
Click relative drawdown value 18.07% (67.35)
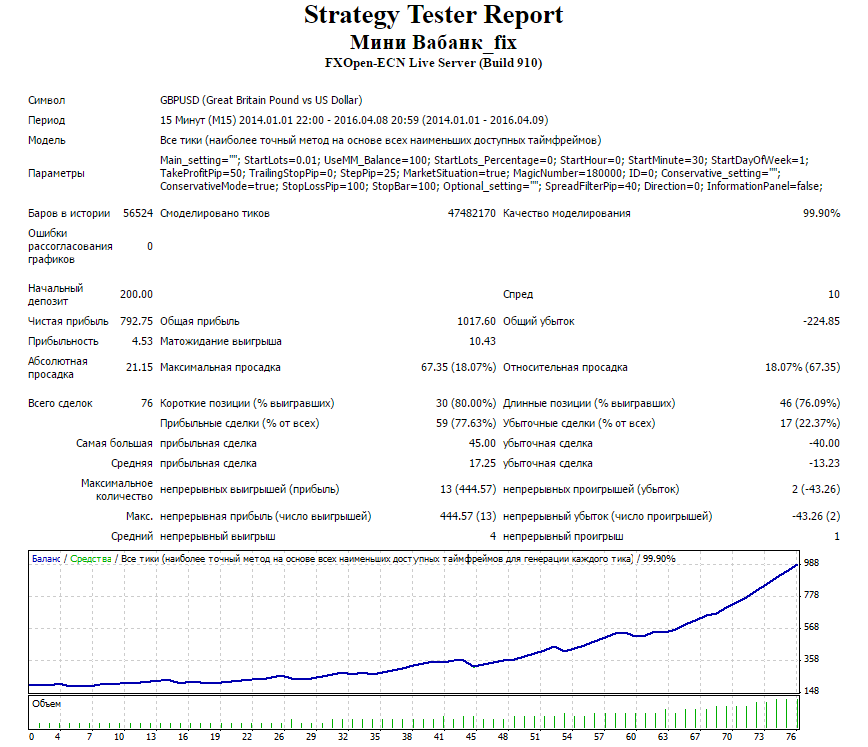(x=803, y=367)
